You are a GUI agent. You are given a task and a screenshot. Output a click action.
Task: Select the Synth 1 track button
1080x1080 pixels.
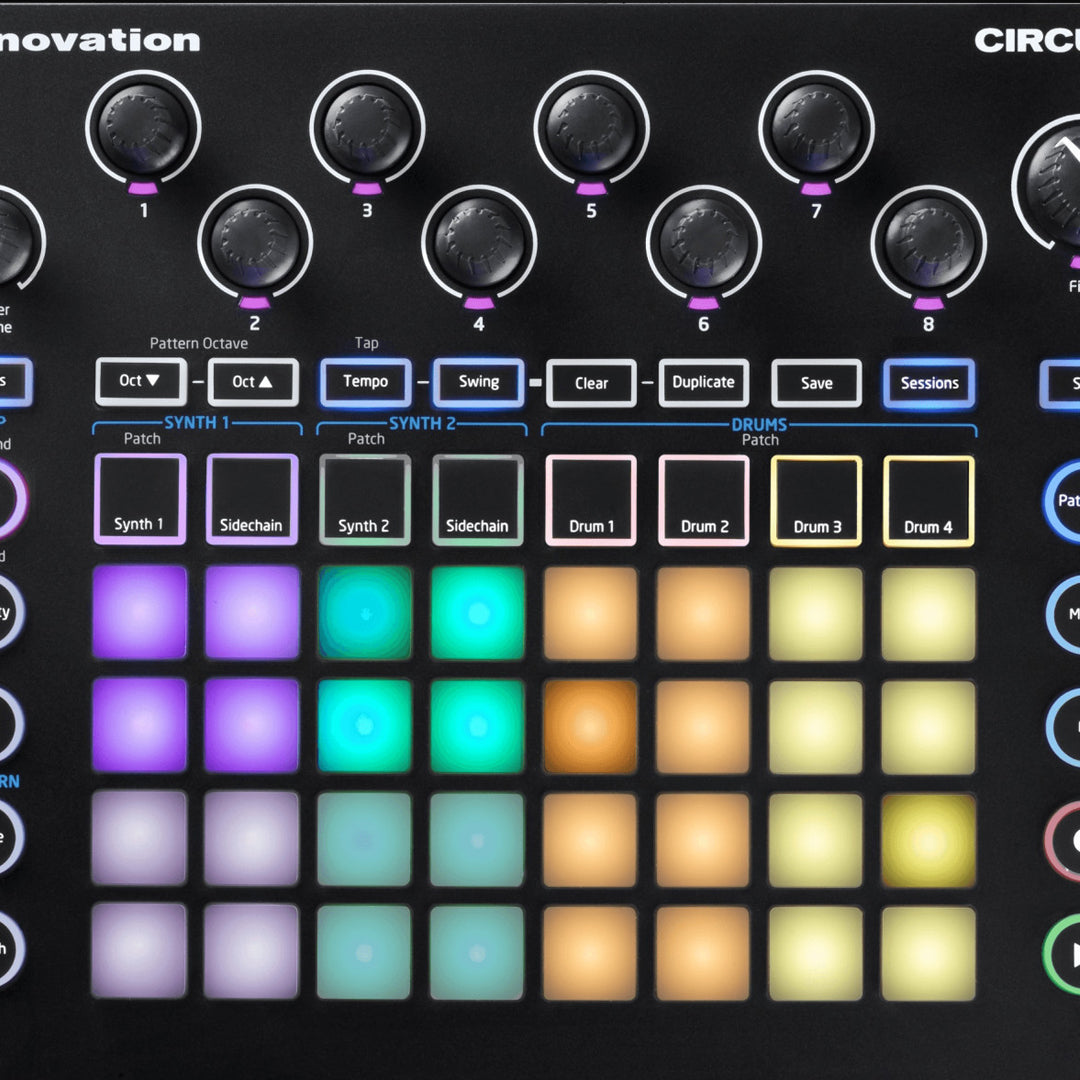point(140,500)
